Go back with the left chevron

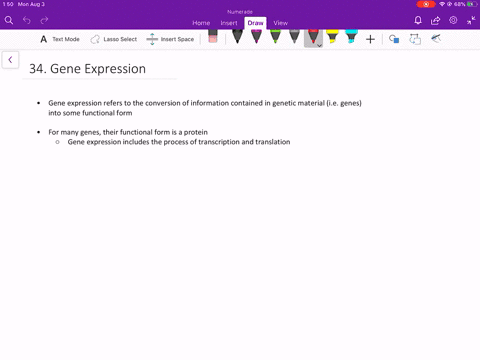tap(10, 60)
